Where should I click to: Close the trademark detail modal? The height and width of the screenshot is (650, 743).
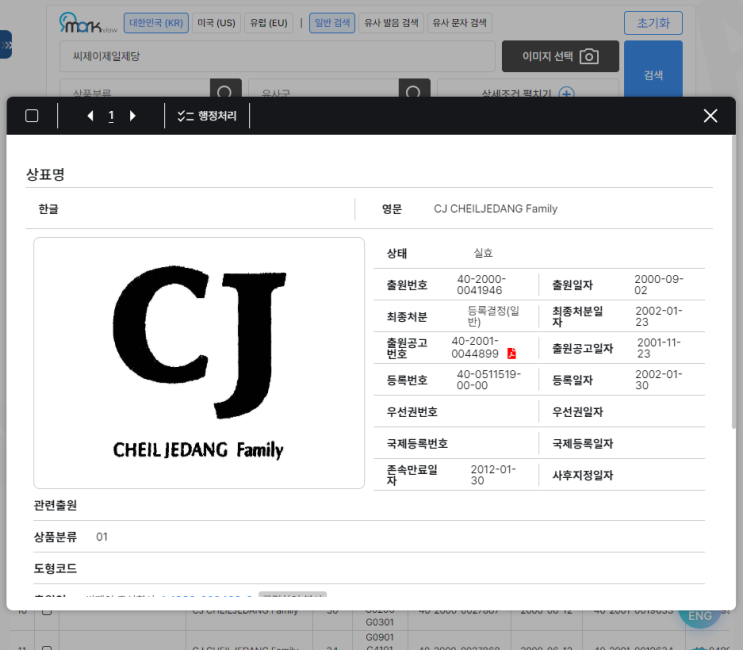710,116
